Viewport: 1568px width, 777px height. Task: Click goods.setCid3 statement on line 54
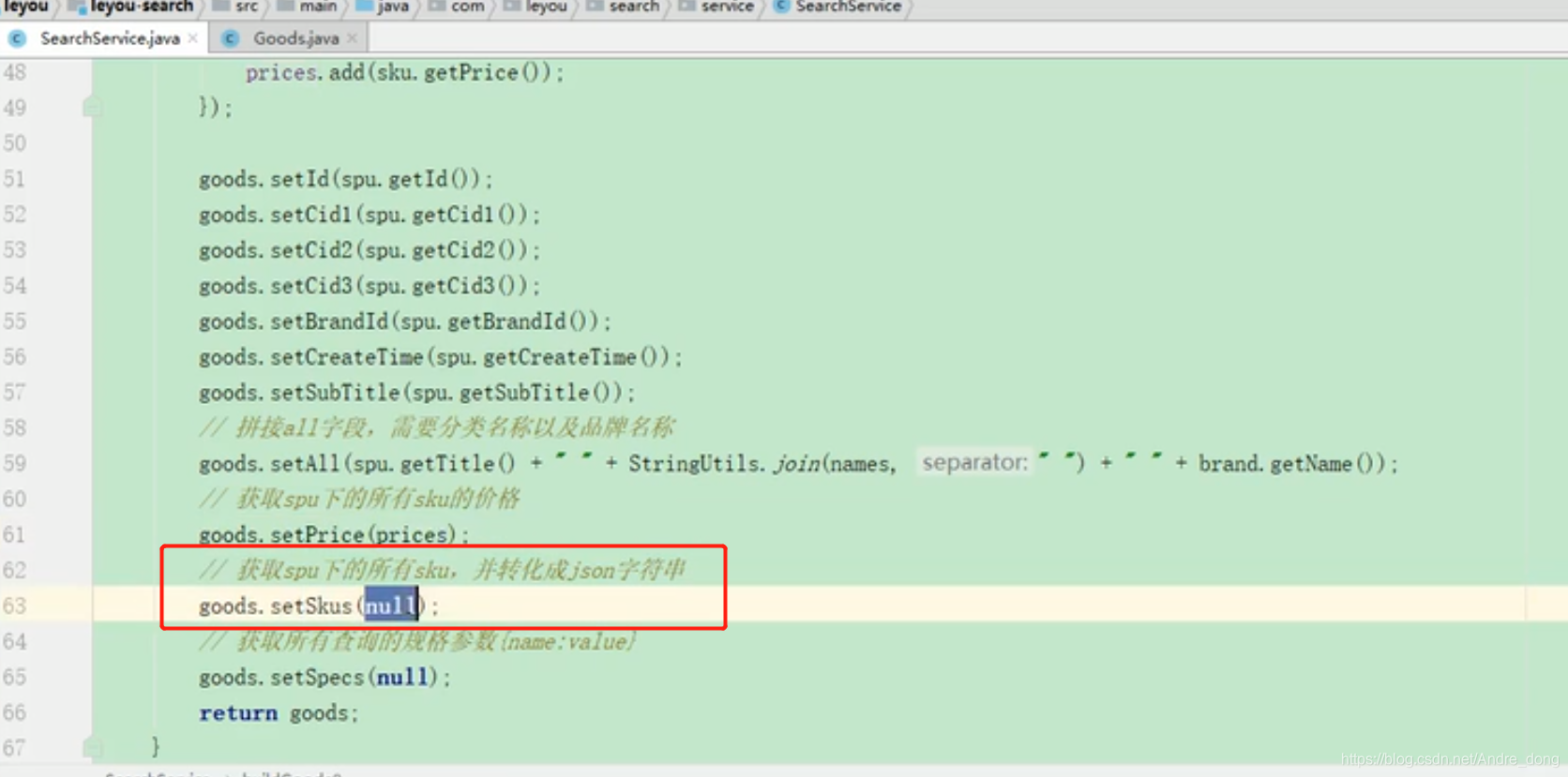[369, 286]
